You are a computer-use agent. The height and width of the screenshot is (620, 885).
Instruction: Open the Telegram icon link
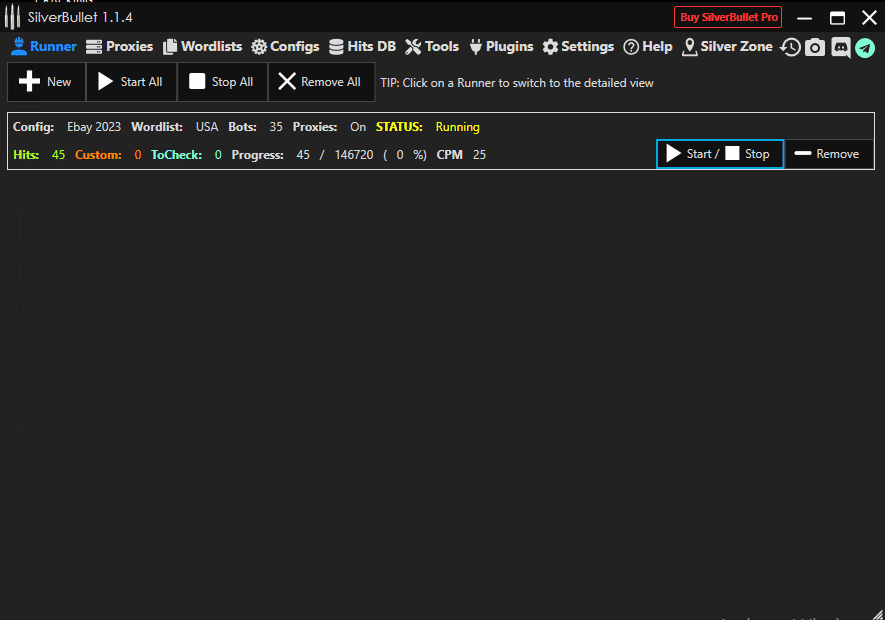point(865,47)
